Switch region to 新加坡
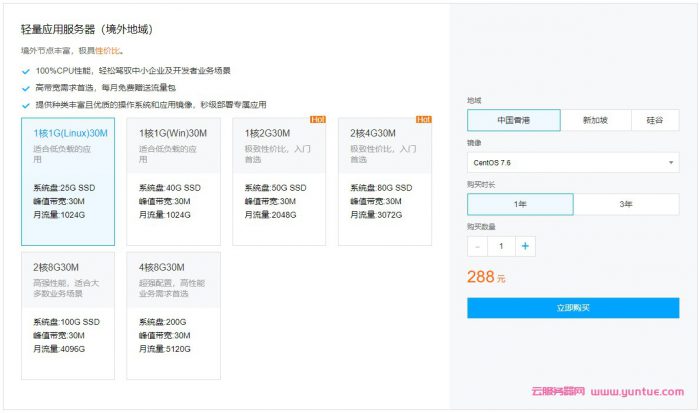Screen dimensions: 700x413 coord(595,120)
